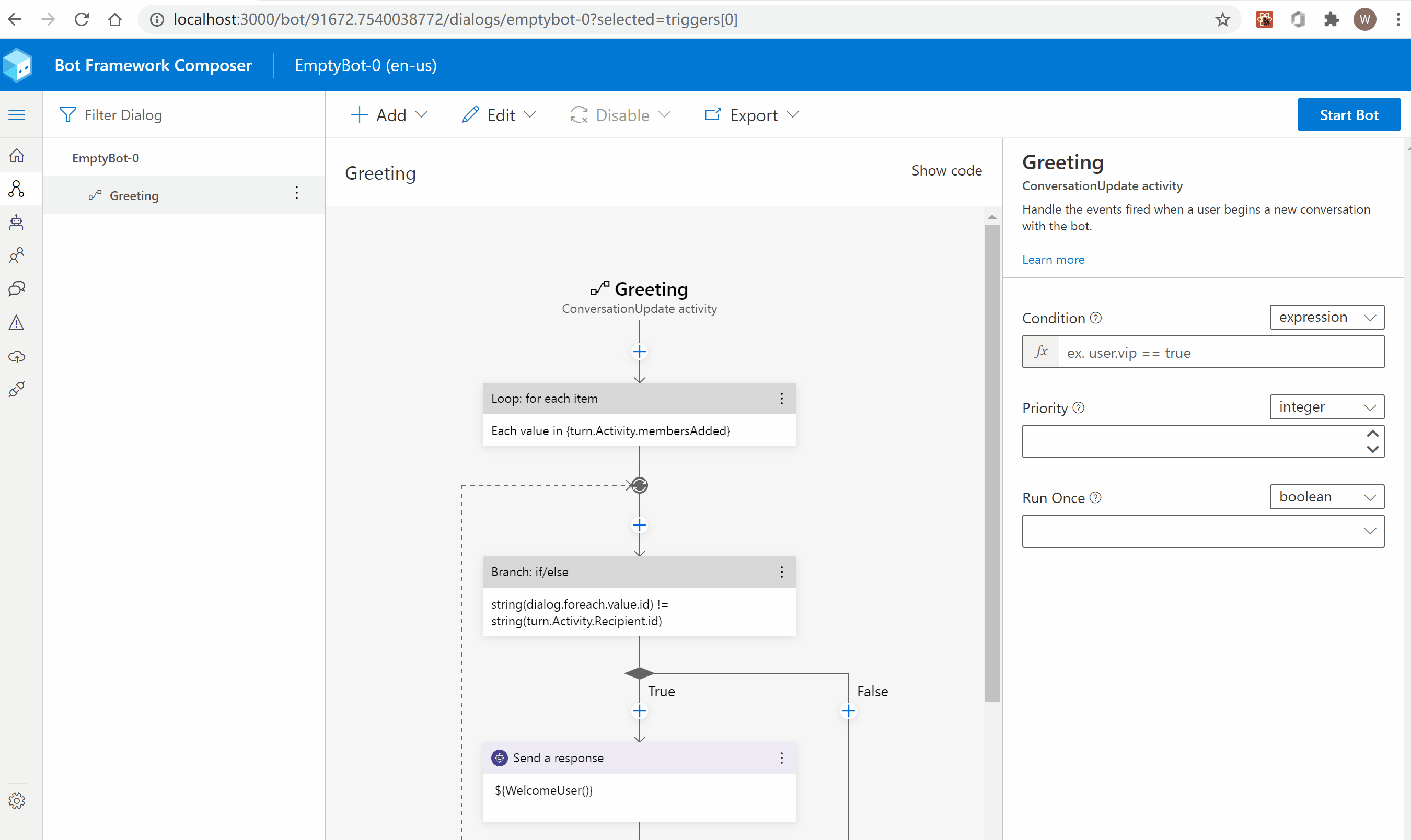Viewport: 1411px width, 840px height.
Task: Open the Skills plug icon in sidebar
Action: [x=17, y=389]
